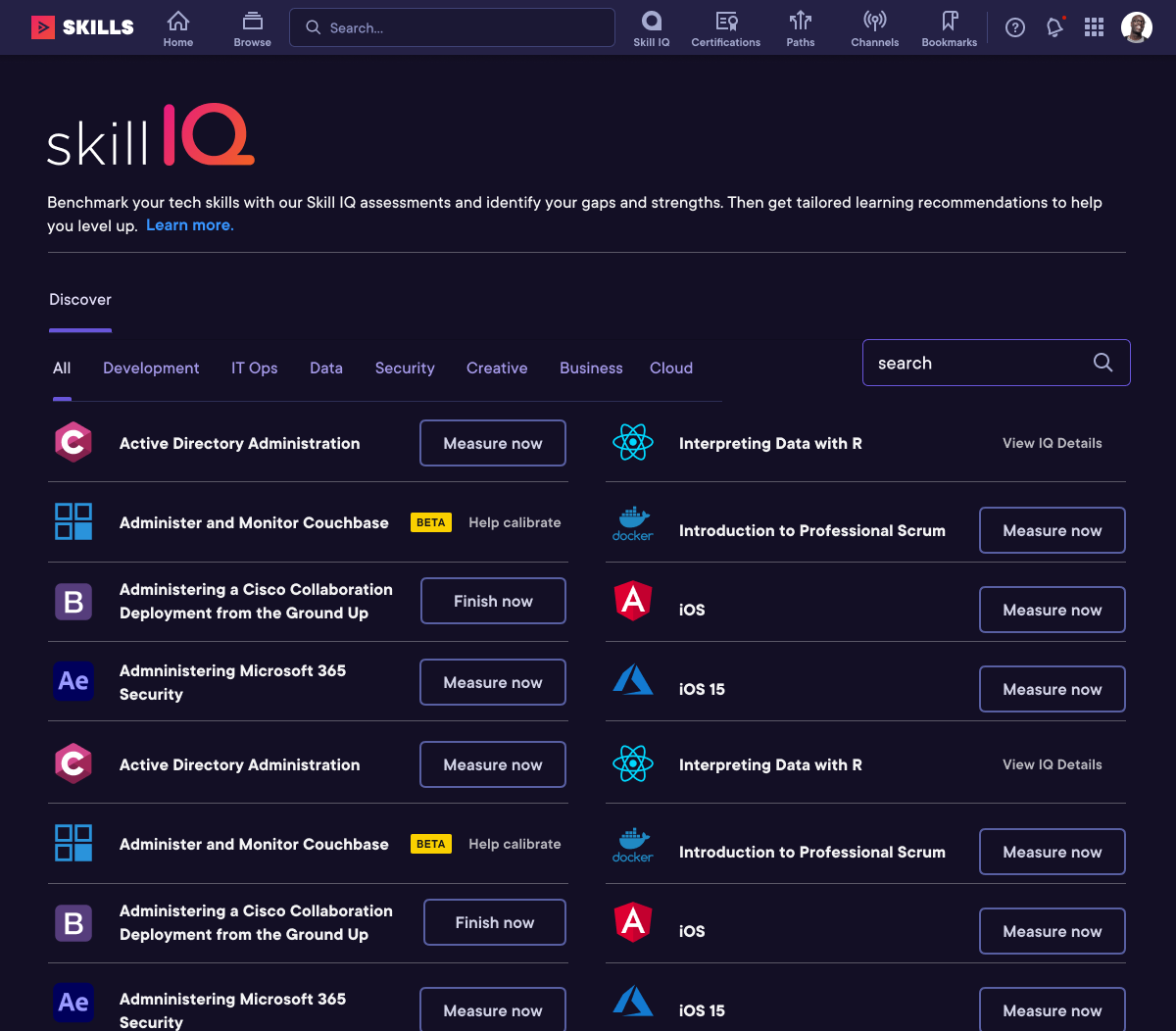Screen dimensions: 1176x1031
Task: Click the Angular icon beside the first iOS
Action: click(x=633, y=601)
